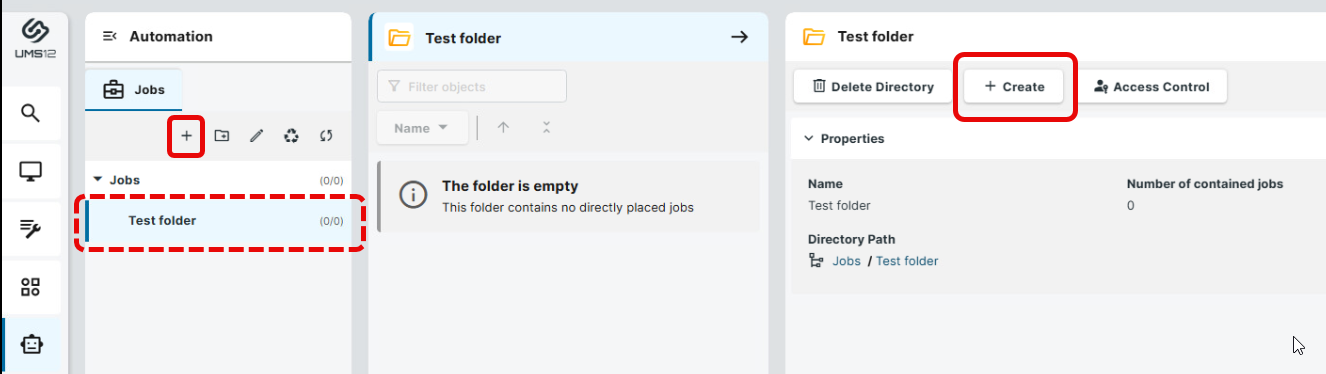Click the pencil edit icon
This screenshot has width=1326, height=374.
[256, 136]
